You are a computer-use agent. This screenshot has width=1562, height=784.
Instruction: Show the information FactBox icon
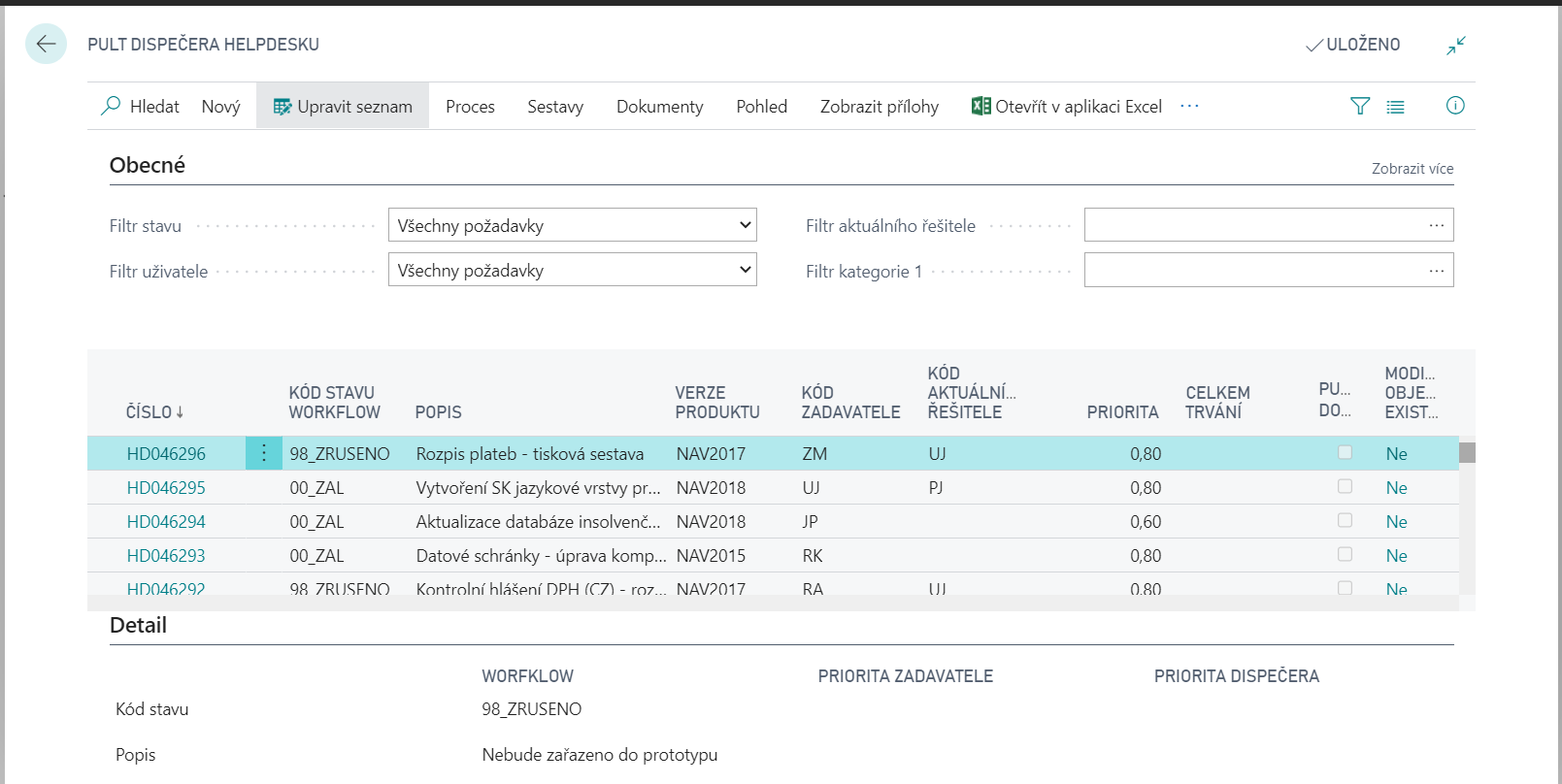pyautogui.click(x=1454, y=106)
